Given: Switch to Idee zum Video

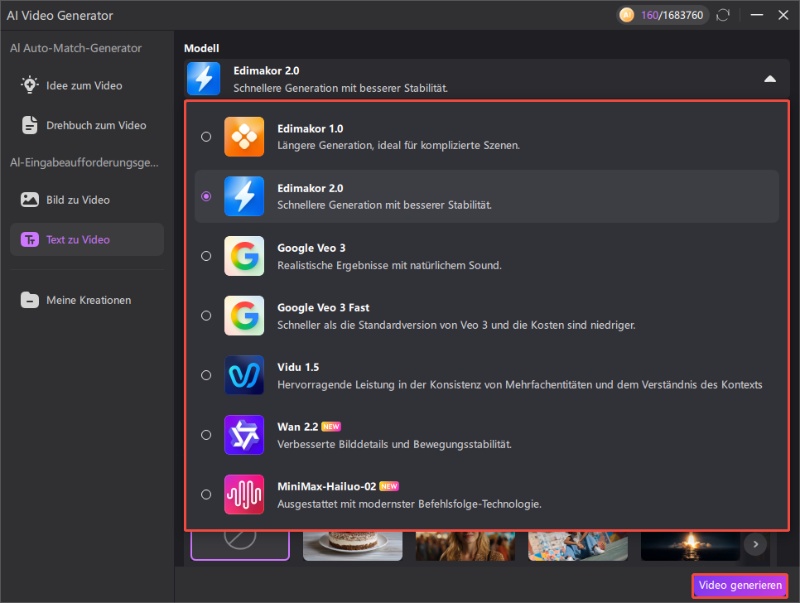Looking at the screenshot, I should [x=84, y=86].
